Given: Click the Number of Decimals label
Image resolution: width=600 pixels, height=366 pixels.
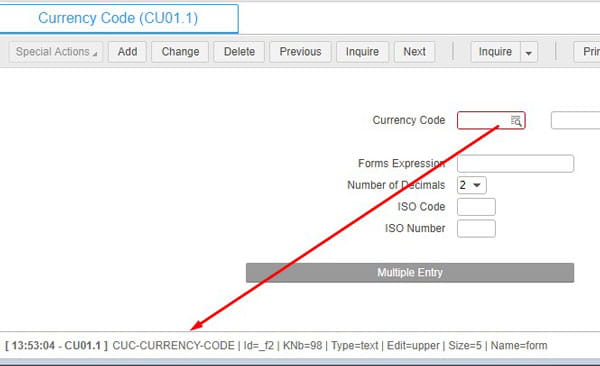Looking at the screenshot, I should point(396,185).
